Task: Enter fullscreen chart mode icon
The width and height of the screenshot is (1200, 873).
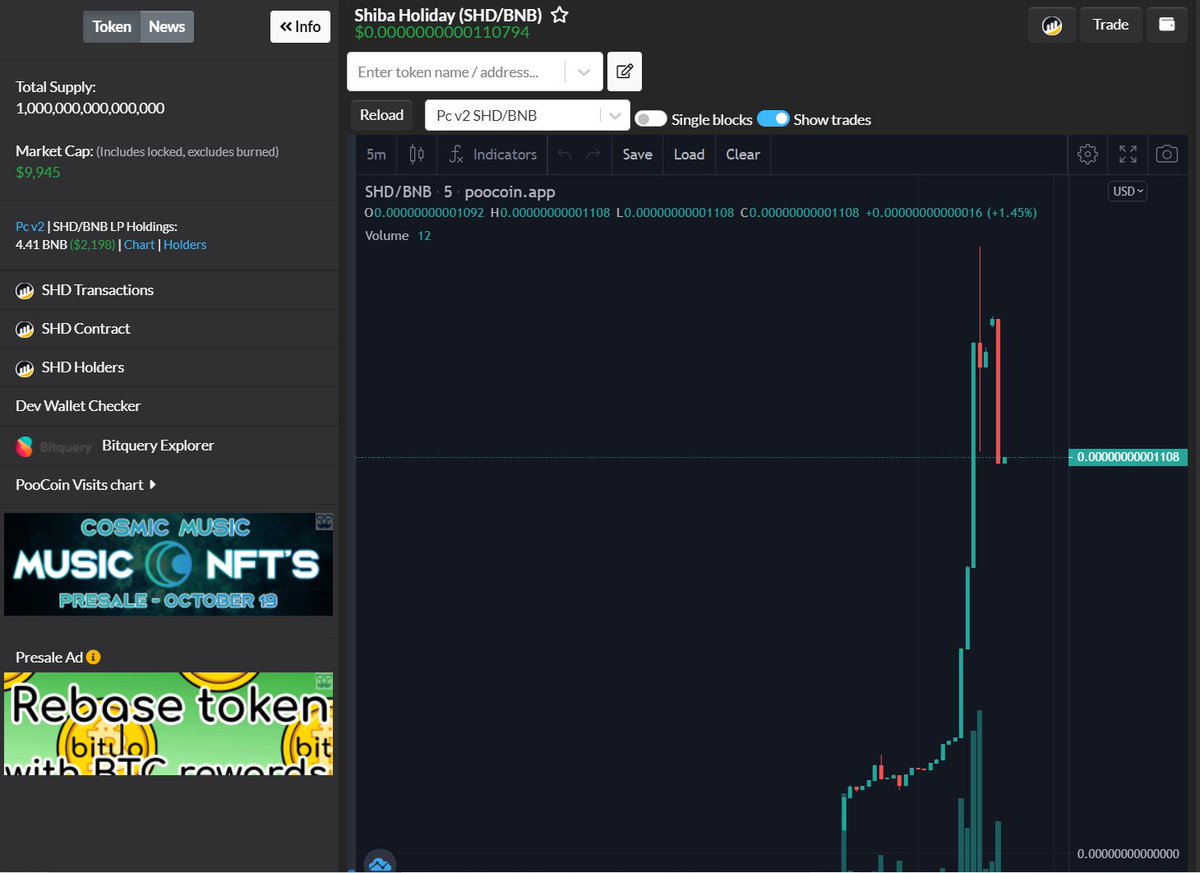Action: (x=1128, y=154)
